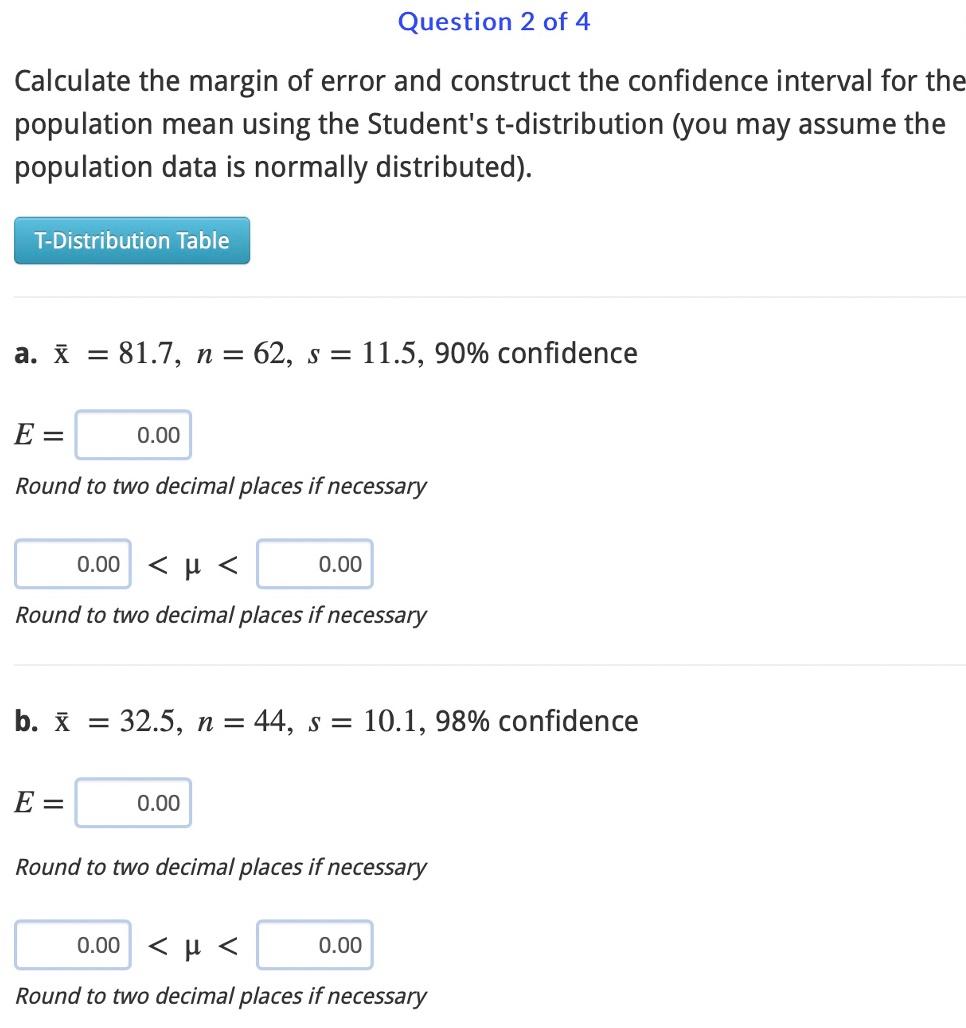
Task: Click the margin of error box under part a
Action: [x=133, y=434]
